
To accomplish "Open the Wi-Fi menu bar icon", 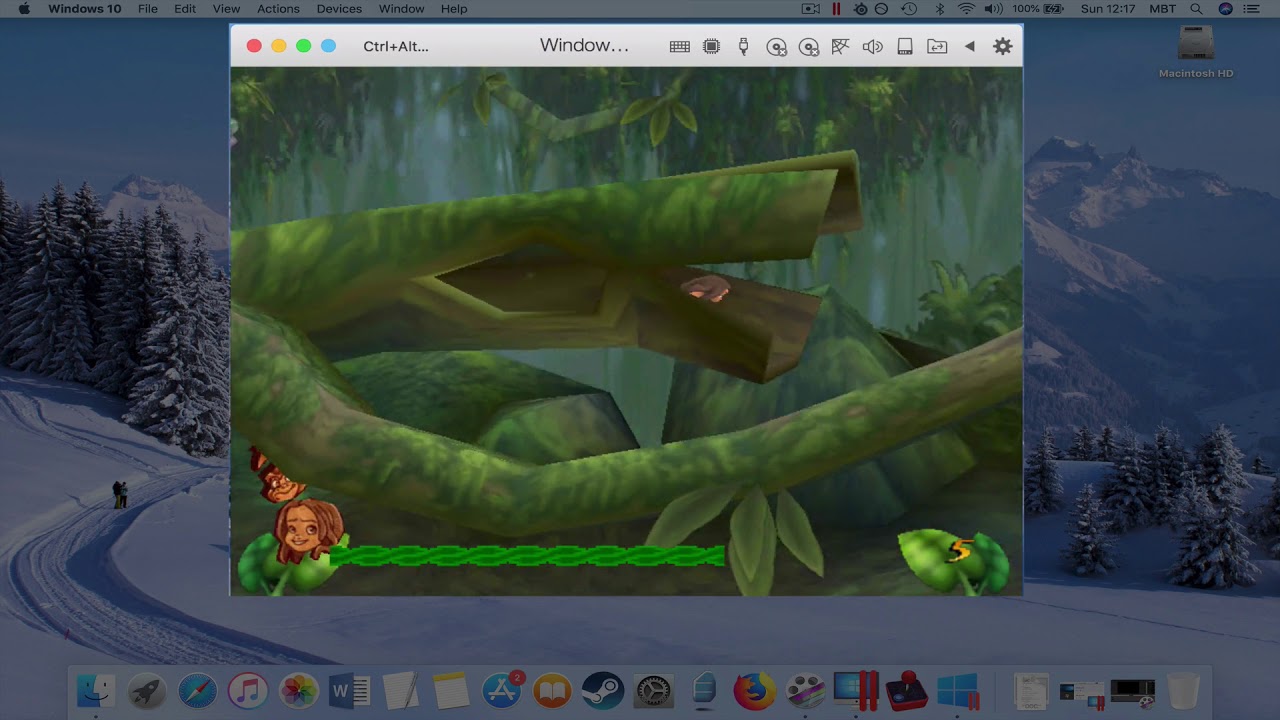I will point(966,9).
